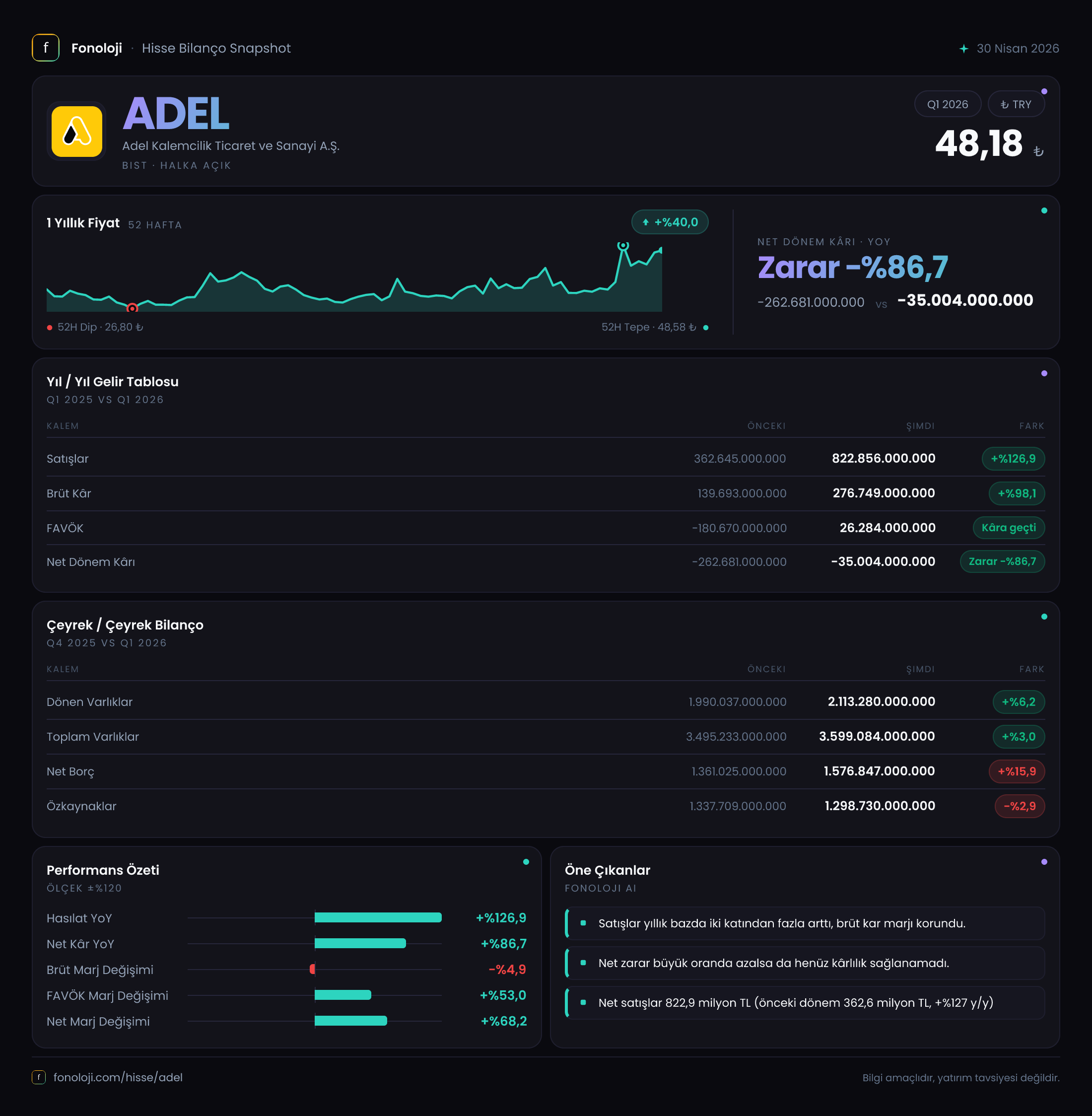Viewport: 1092px width, 1116px height.
Task: Click the FAVÖK current value 26.284.000.000
Action: tap(887, 528)
